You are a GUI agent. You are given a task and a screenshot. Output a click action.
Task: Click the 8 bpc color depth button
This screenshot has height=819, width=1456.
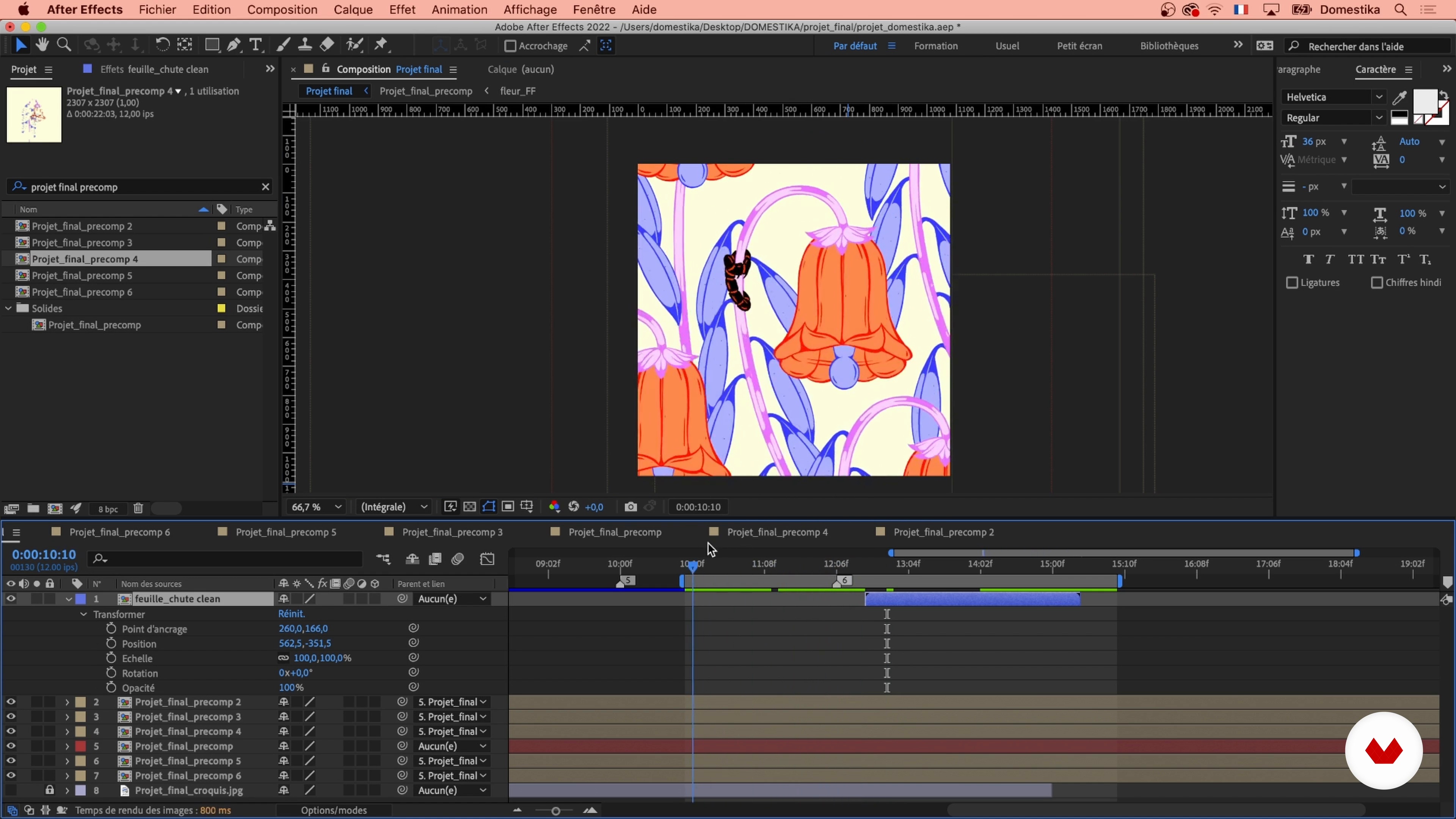point(107,509)
